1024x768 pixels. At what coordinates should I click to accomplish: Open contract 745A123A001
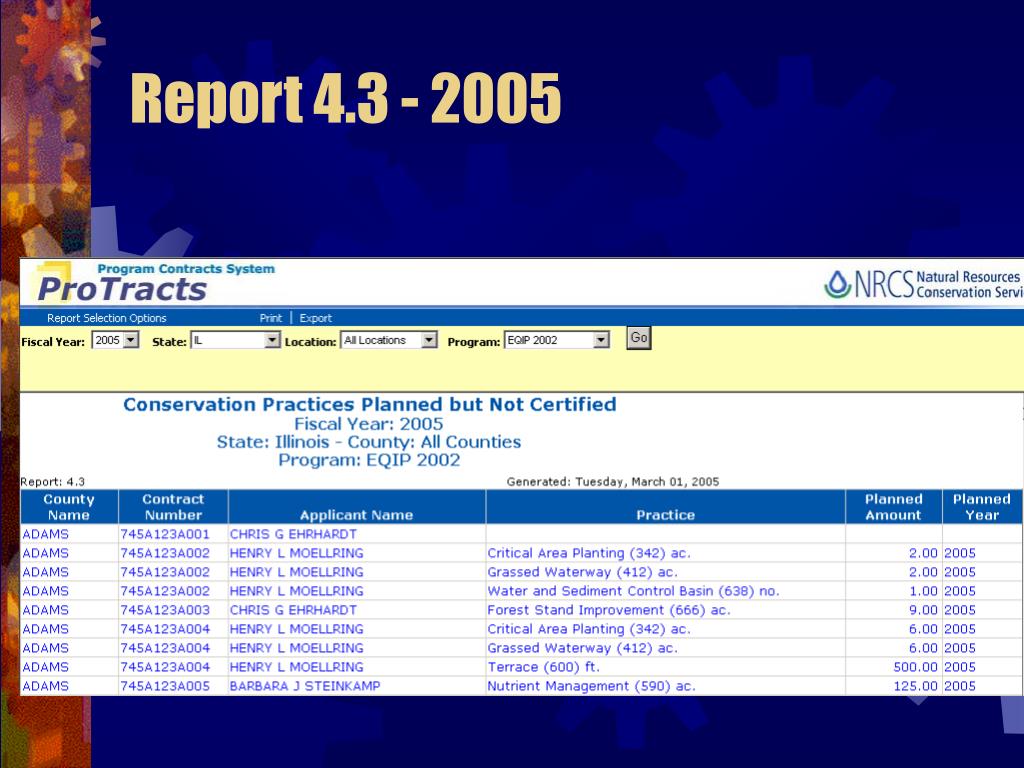[165, 534]
